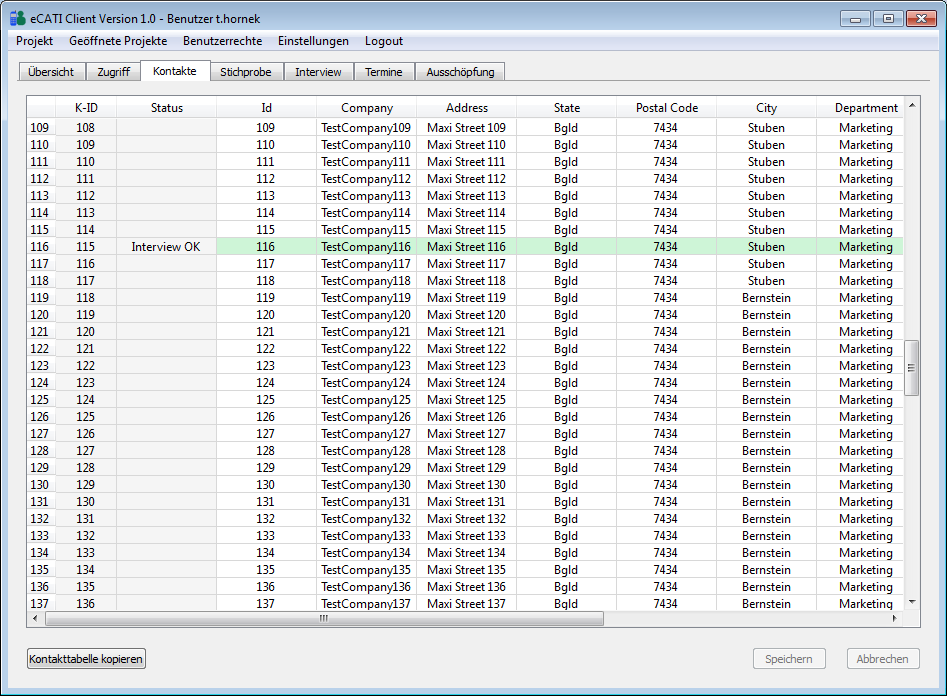The width and height of the screenshot is (947, 696).
Task: Click the horizontal scrollbar right arrow
Action: tap(894, 619)
